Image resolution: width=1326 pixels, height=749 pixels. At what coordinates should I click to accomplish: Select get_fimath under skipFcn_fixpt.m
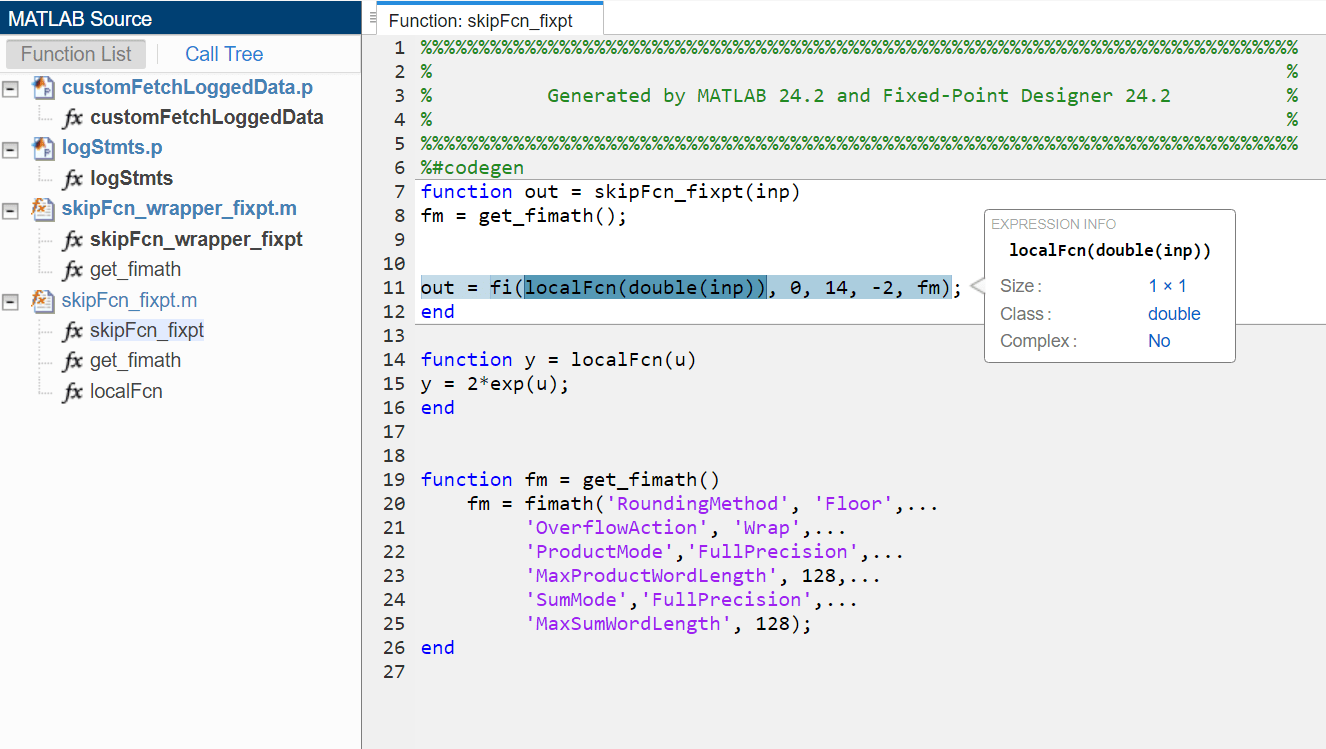pyautogui.click(x=135, y=361)
